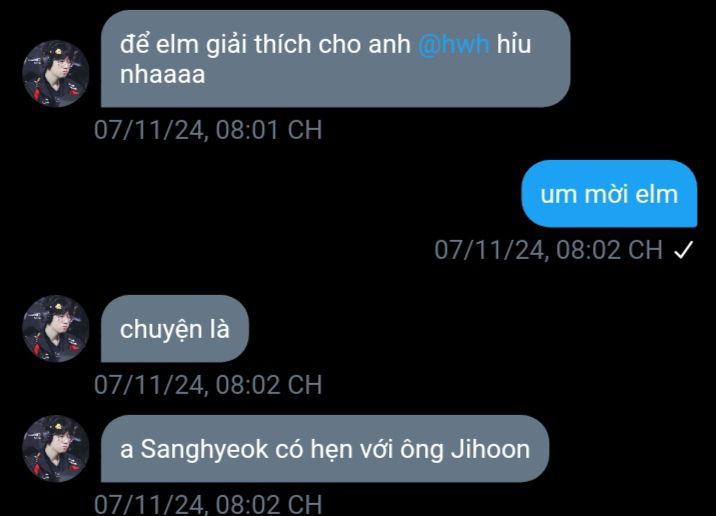Tap the timestamp left of the checkmark
This screenshot has height=516, width=716.
point(548,250)
